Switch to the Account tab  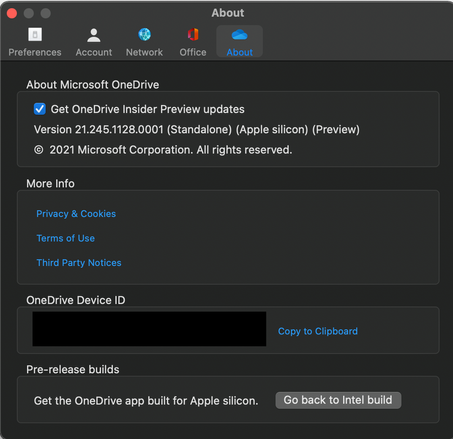point(94,42)
